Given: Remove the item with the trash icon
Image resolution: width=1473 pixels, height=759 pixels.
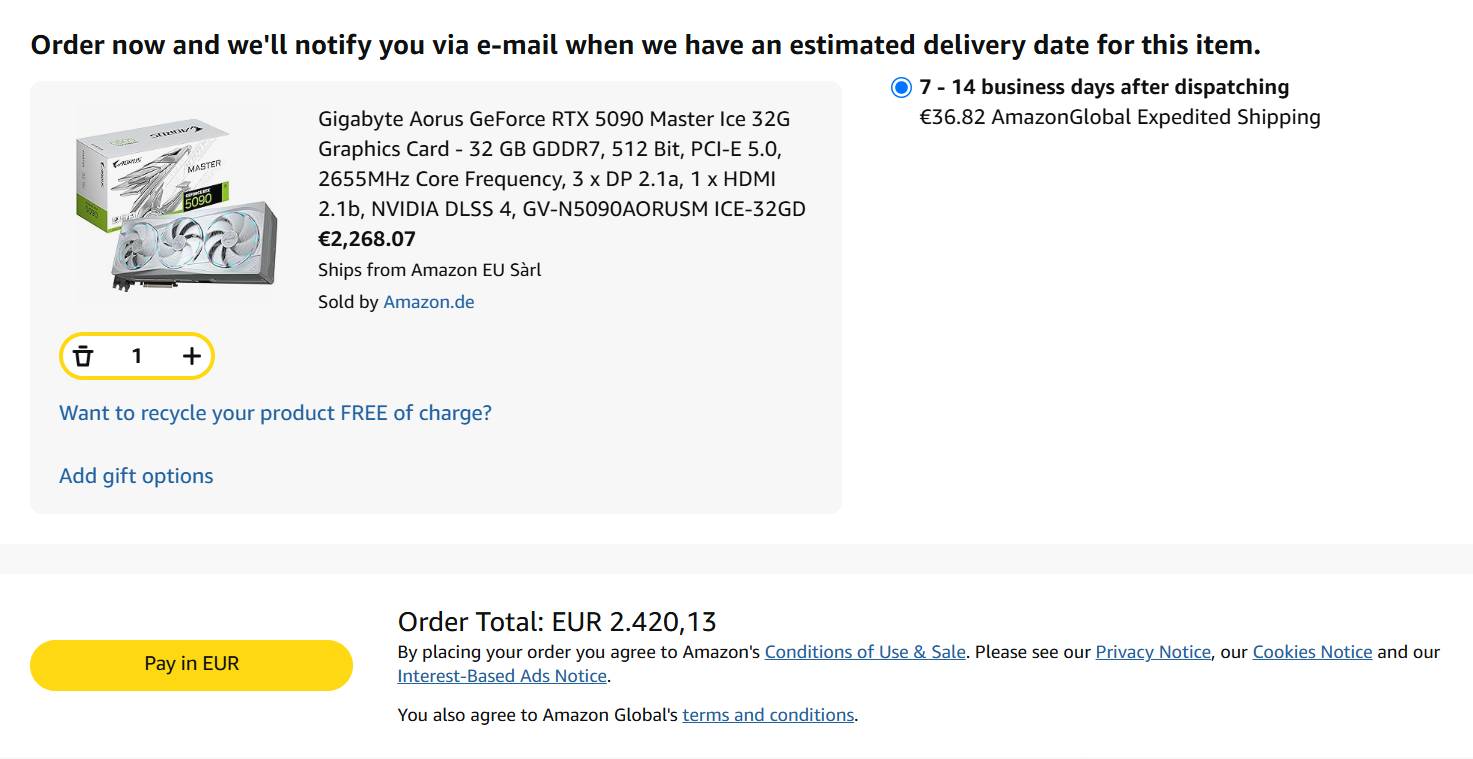Looking at the screenshot, I should (x=83, y=356).
